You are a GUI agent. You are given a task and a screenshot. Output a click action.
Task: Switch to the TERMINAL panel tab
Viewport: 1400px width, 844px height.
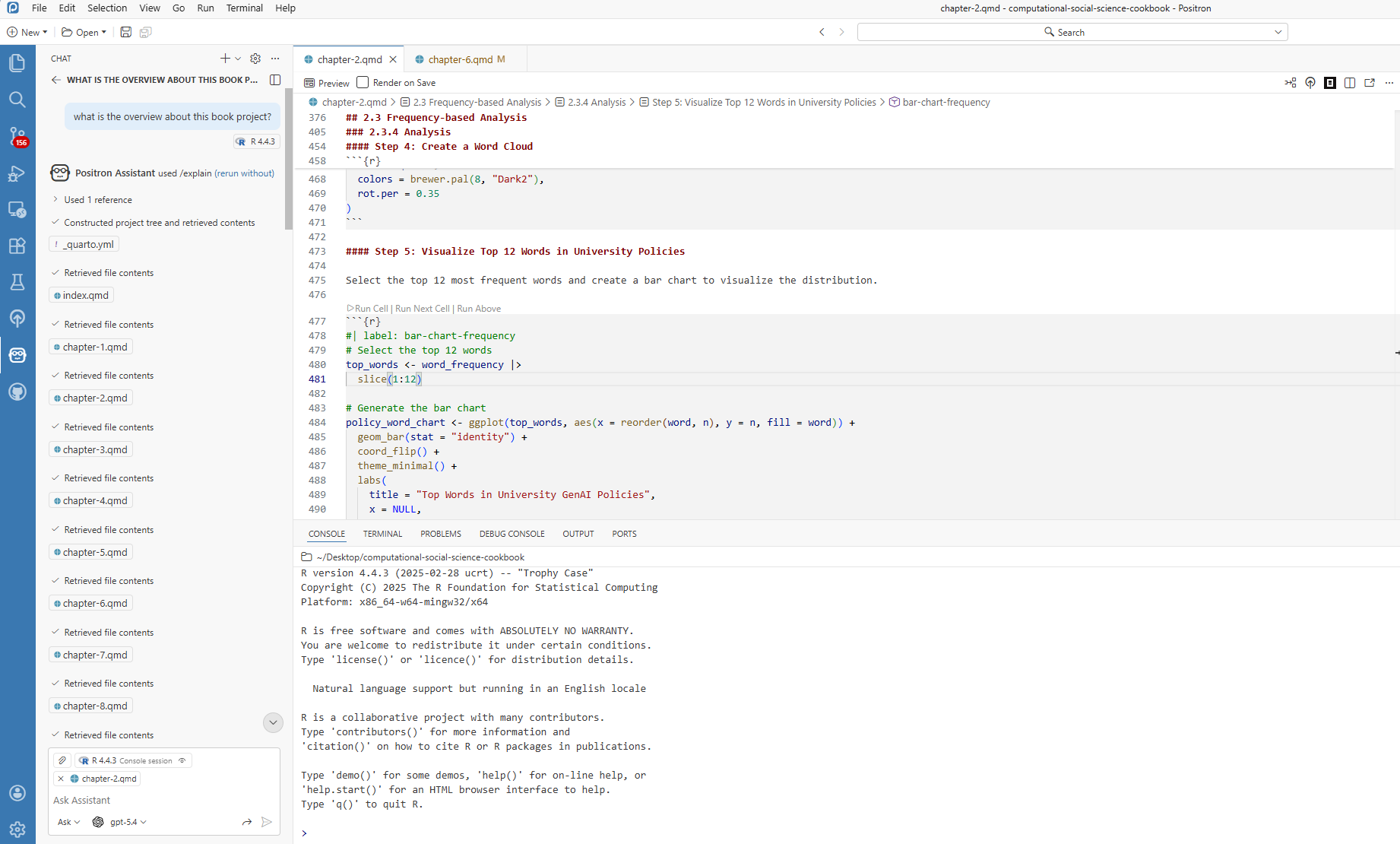pyautogui.click(x=382, y=534)
